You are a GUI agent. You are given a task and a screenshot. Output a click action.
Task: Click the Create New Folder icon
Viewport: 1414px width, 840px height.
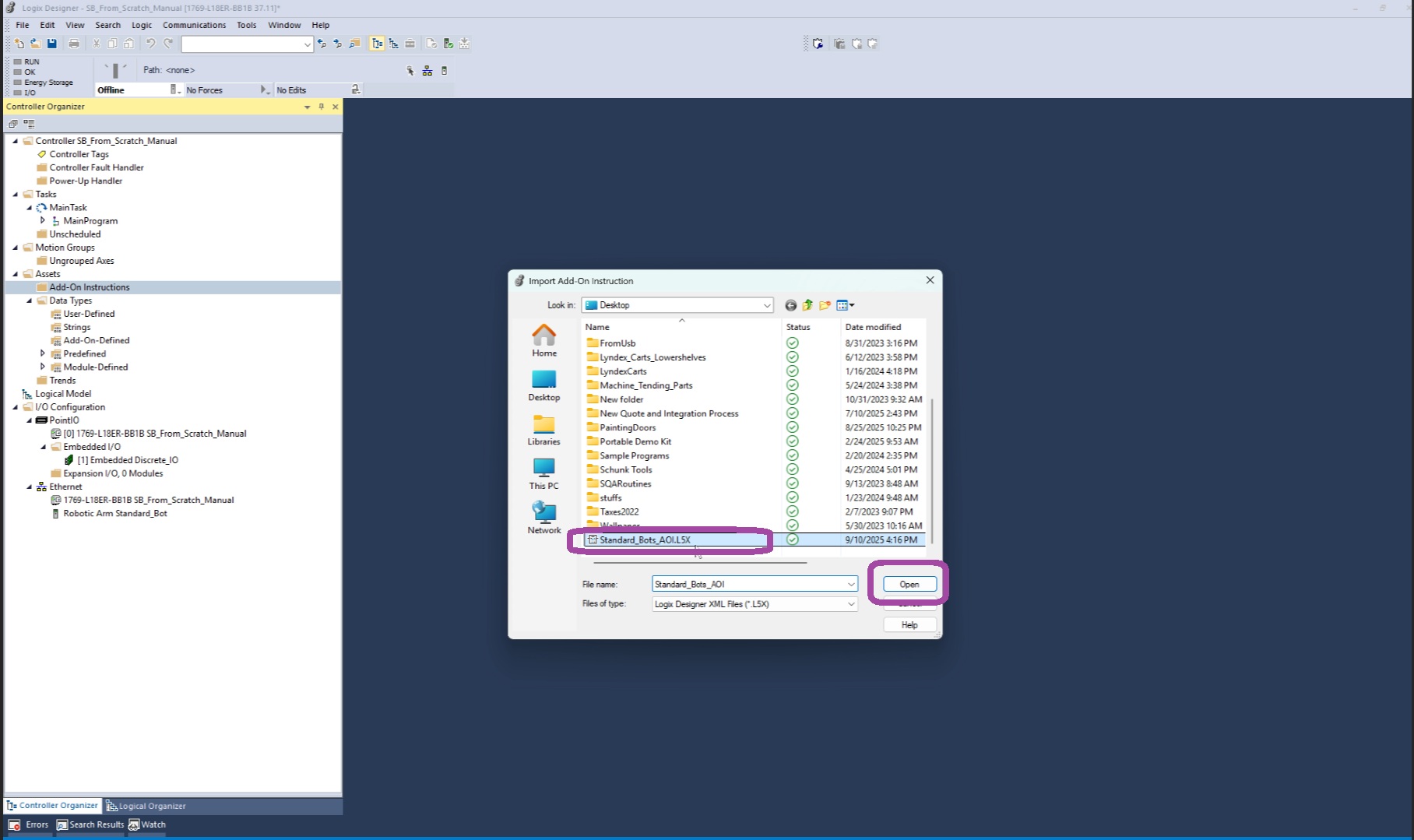[825, 305]
